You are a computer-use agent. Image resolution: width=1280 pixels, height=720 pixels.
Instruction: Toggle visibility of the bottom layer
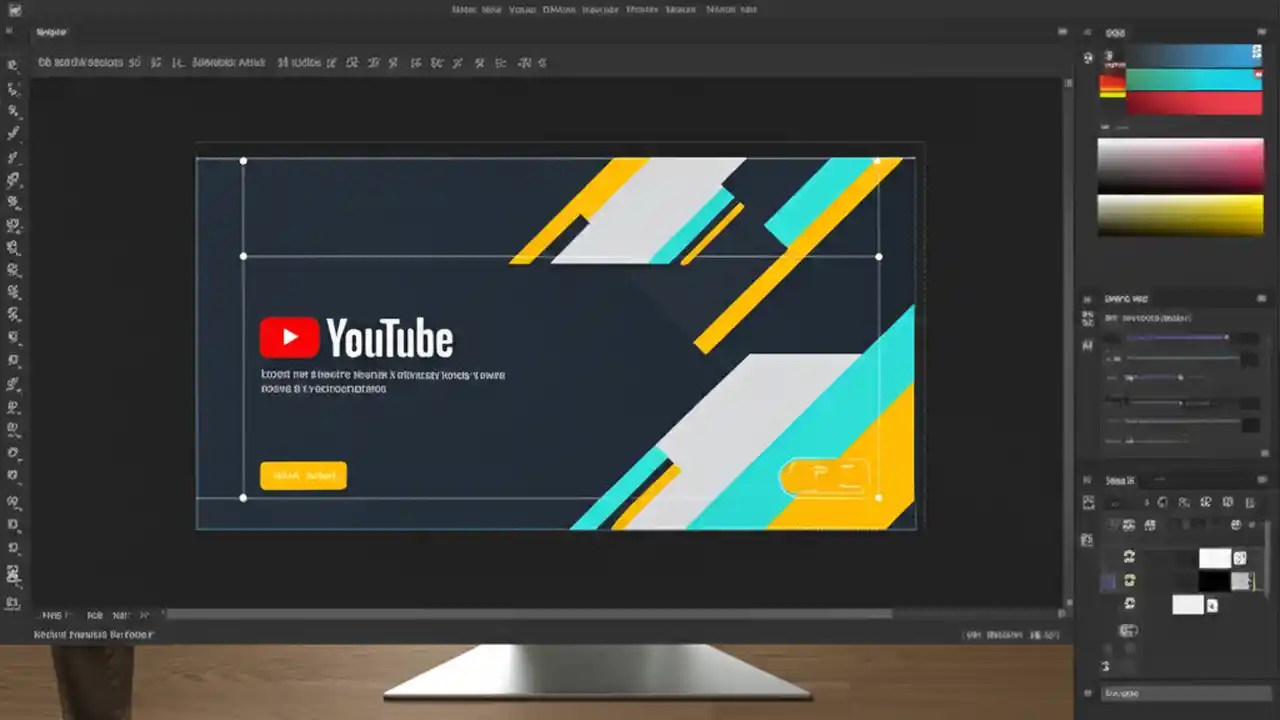[x=1129, y=604]
